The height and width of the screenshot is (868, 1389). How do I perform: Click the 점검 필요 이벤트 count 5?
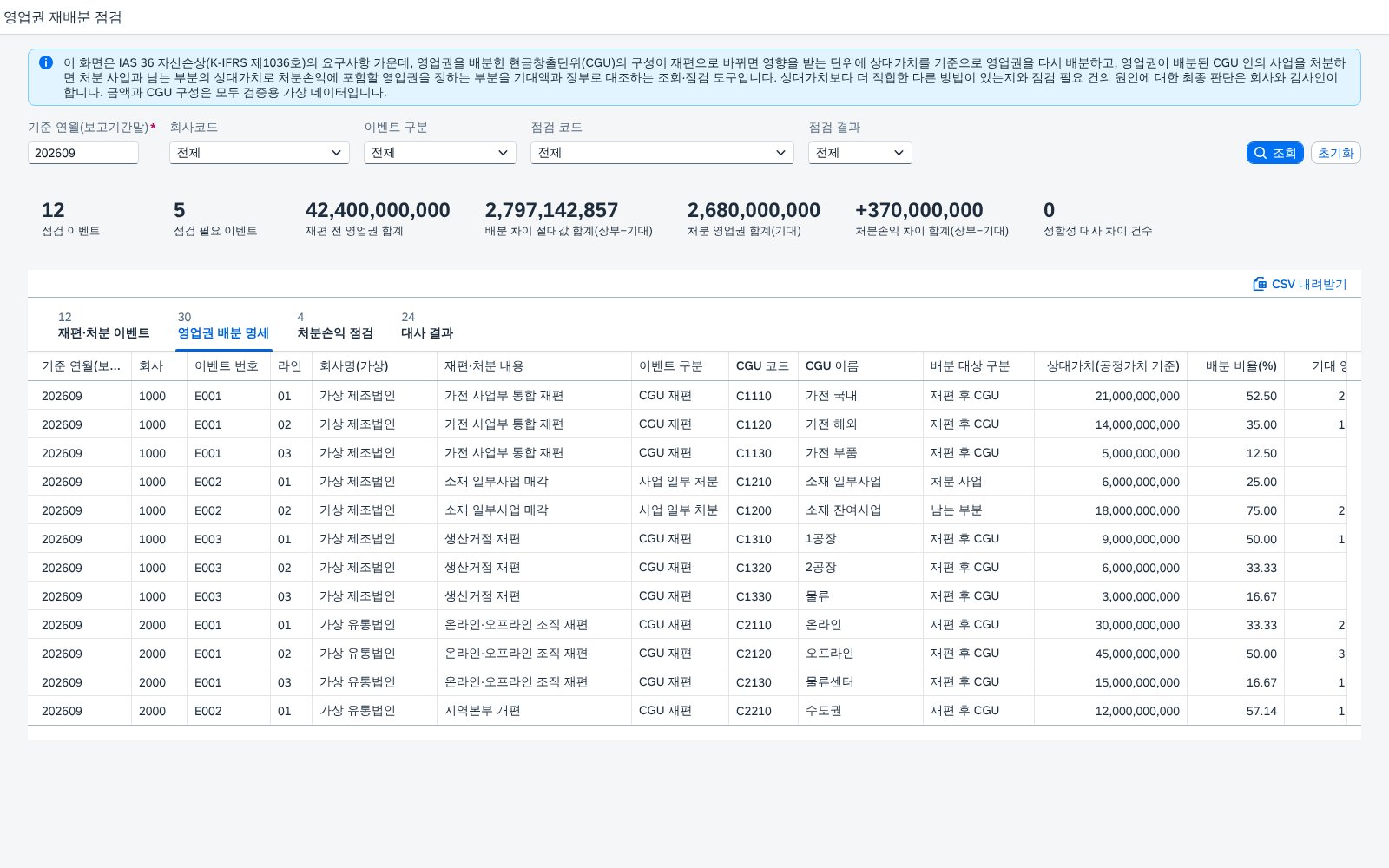(180, 210)
